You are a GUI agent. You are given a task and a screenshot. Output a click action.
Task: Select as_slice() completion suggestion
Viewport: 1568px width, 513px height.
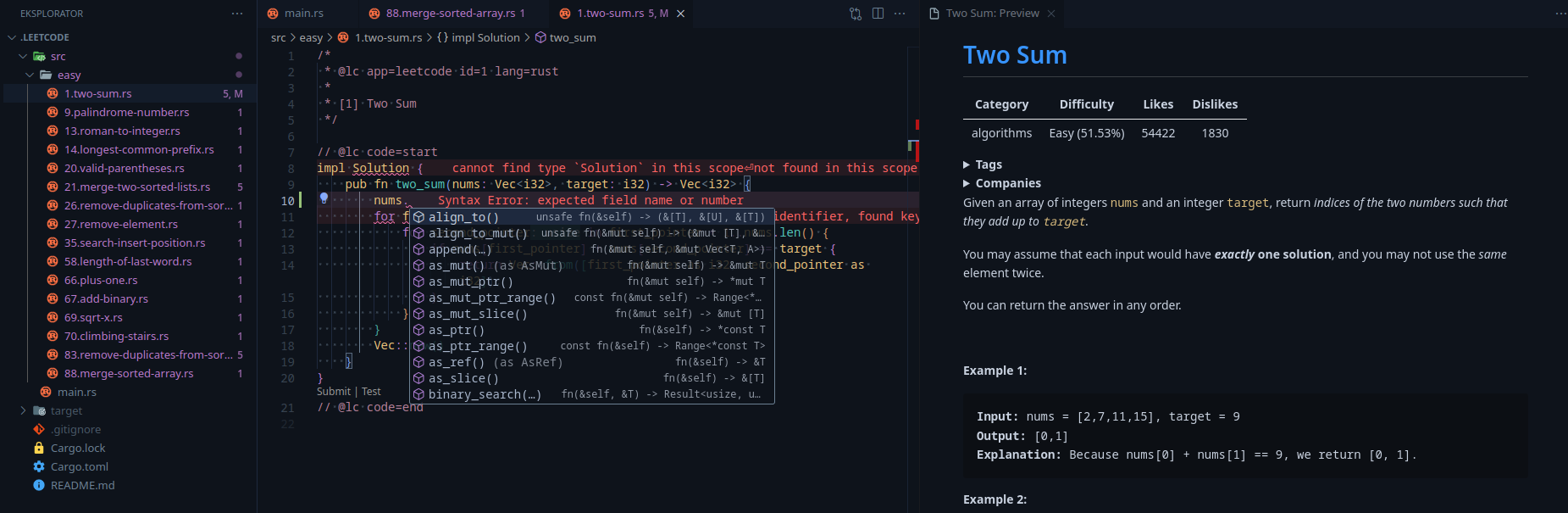coord(592,378)
